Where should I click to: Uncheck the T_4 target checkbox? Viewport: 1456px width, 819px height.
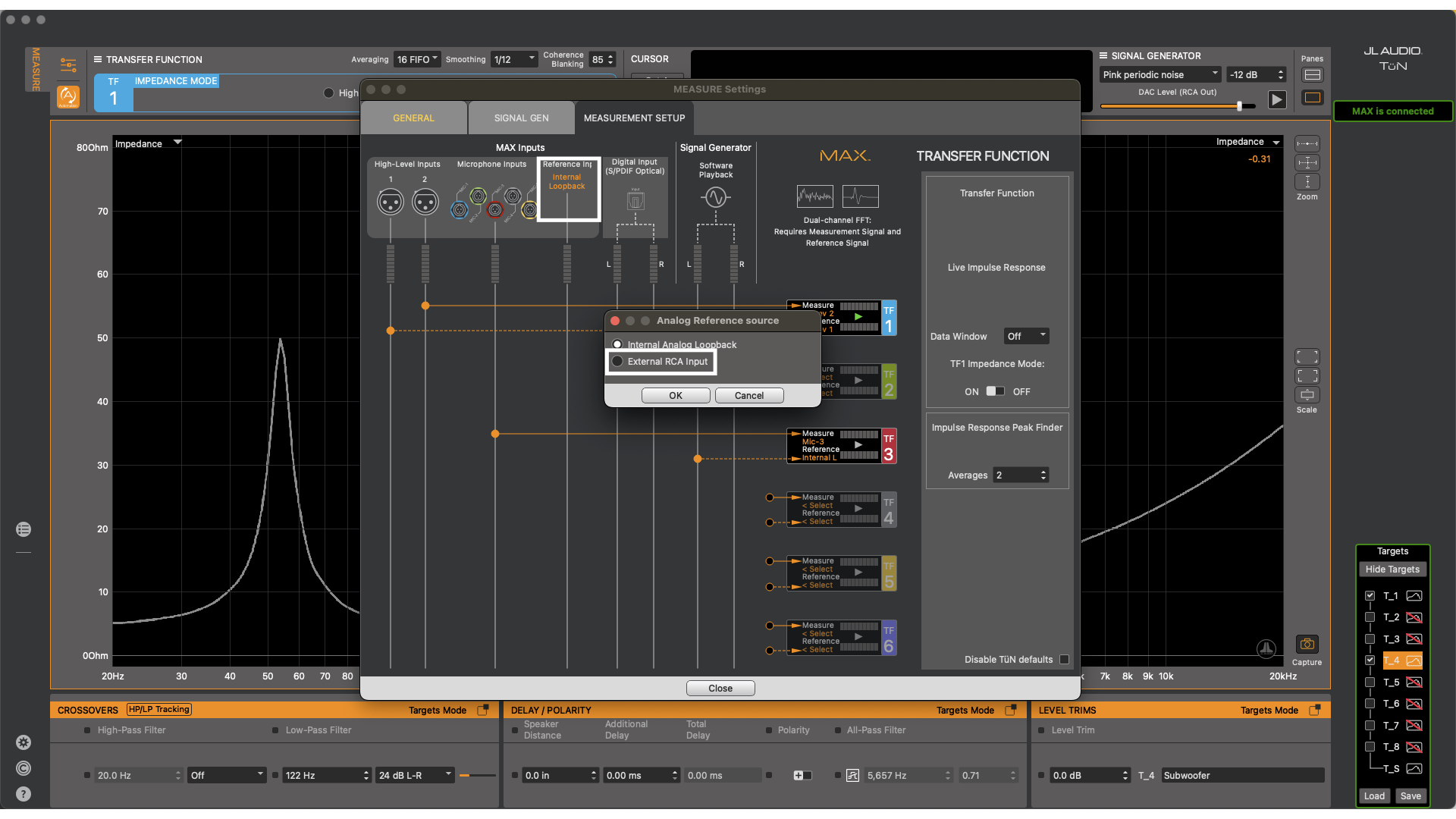[x=1370, y=661]
